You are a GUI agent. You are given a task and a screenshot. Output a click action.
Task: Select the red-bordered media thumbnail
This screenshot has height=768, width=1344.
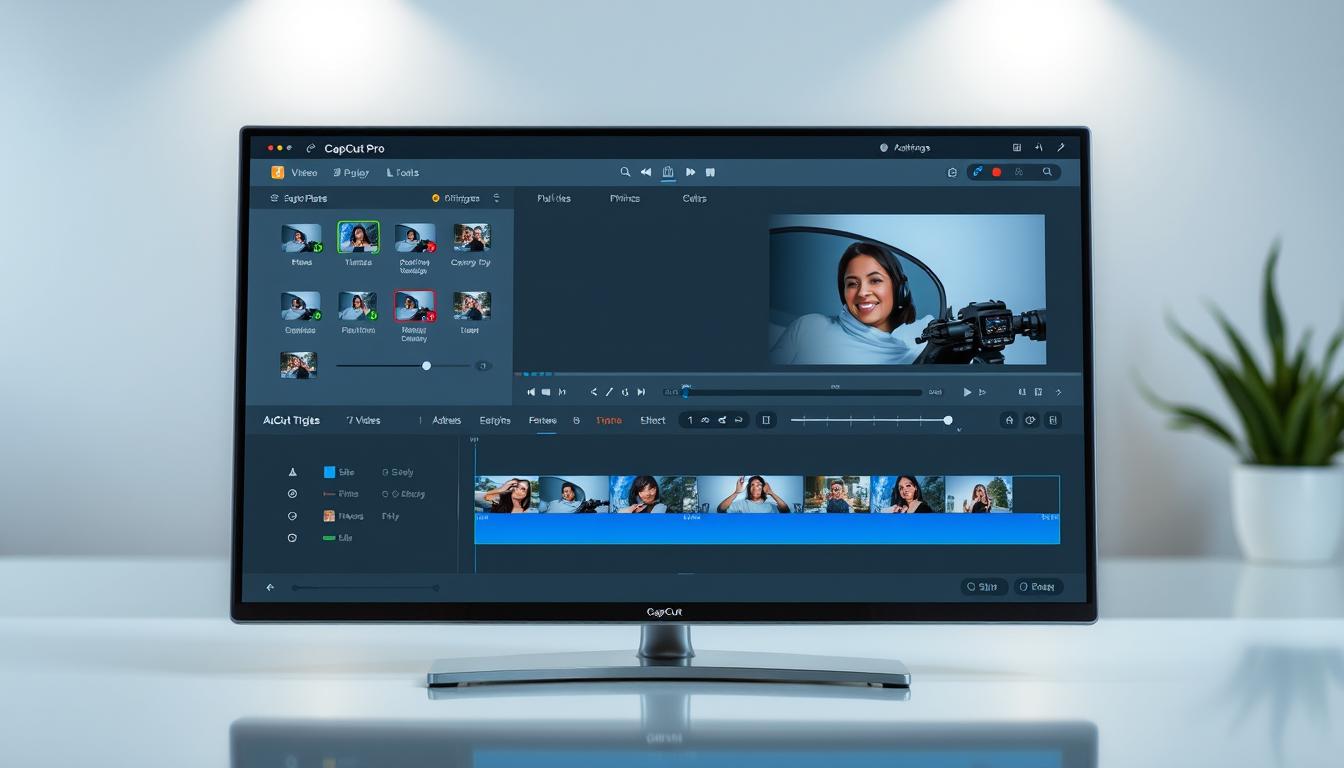(x=414, y=306)
